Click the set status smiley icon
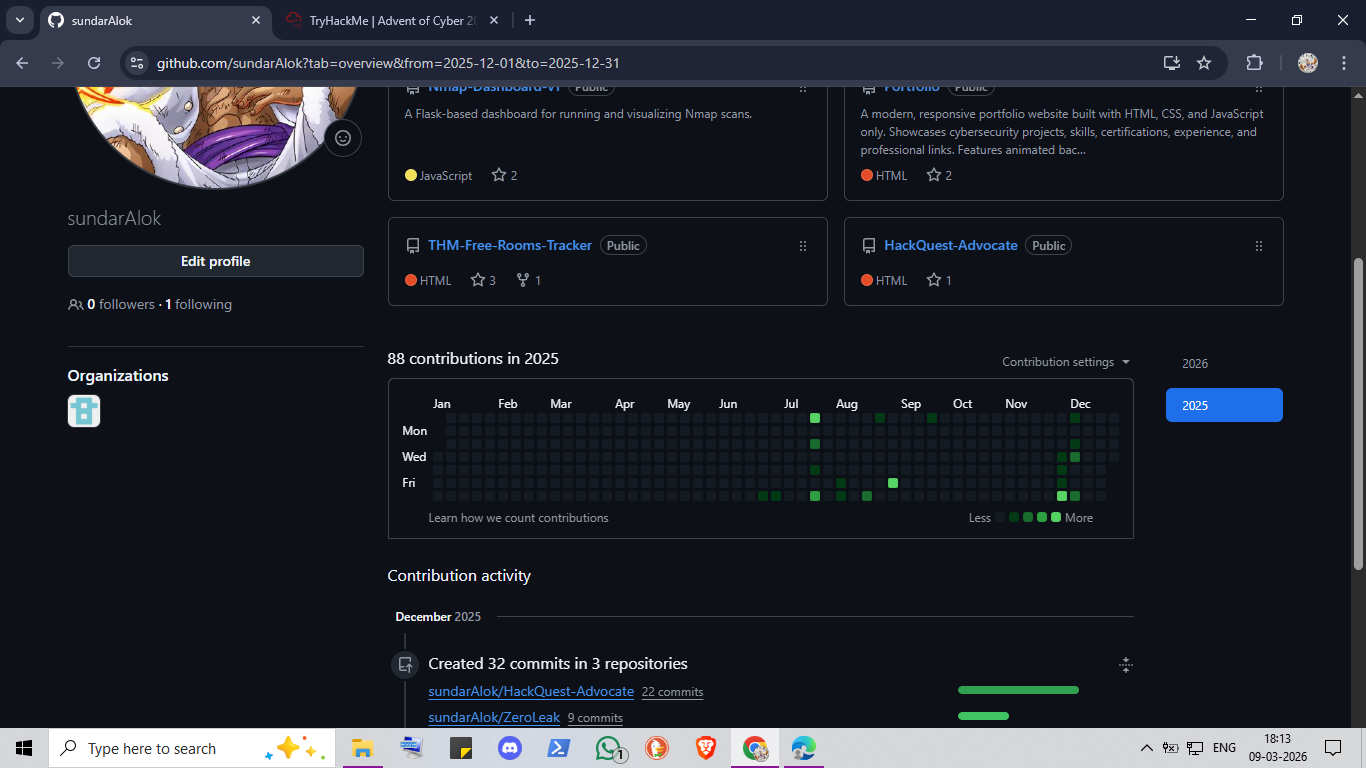 343,138
